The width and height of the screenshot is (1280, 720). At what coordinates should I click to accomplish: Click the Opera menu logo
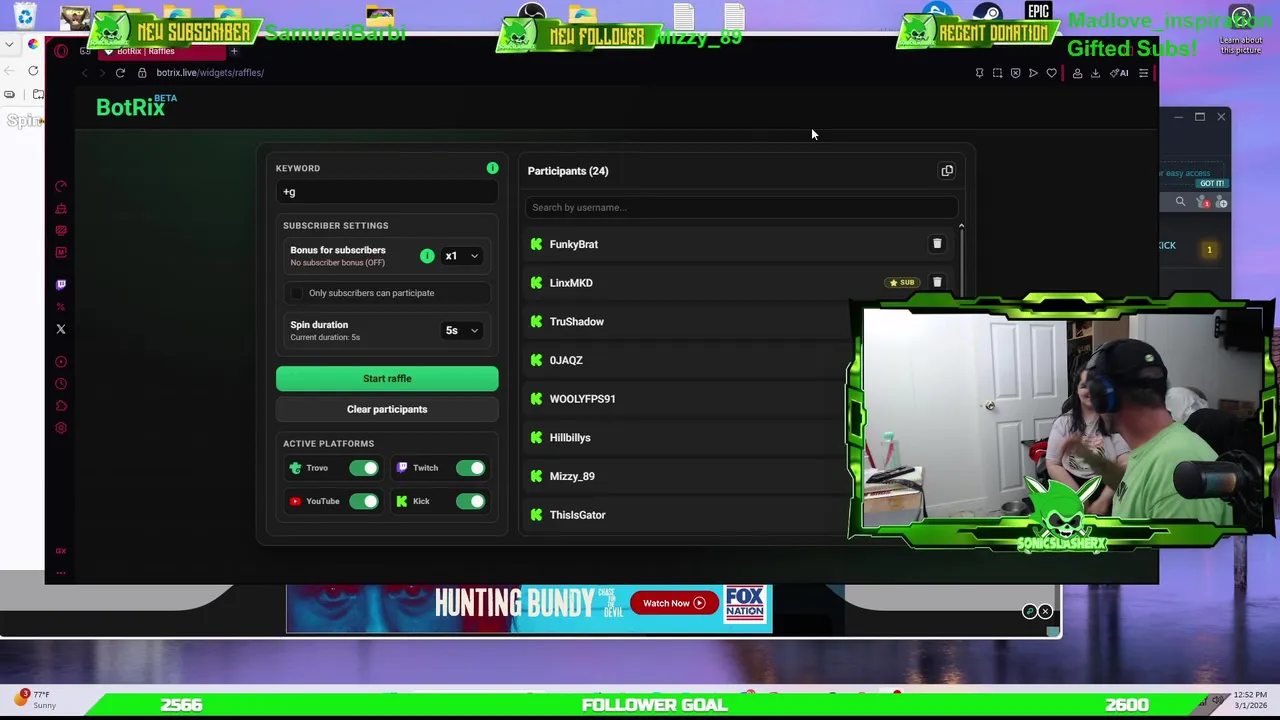61,51
